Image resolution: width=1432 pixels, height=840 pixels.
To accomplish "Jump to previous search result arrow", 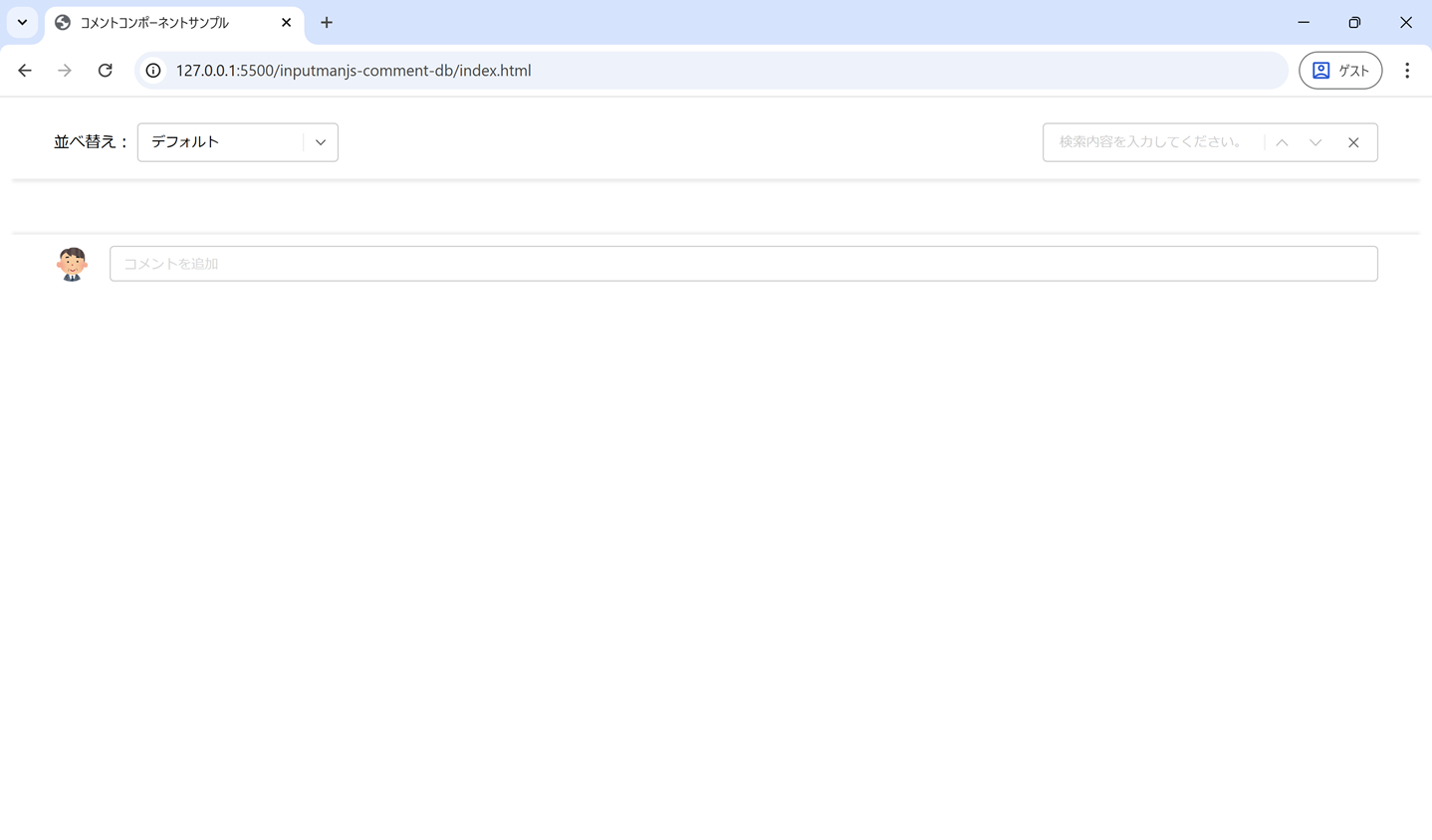I will point(1283,142).
